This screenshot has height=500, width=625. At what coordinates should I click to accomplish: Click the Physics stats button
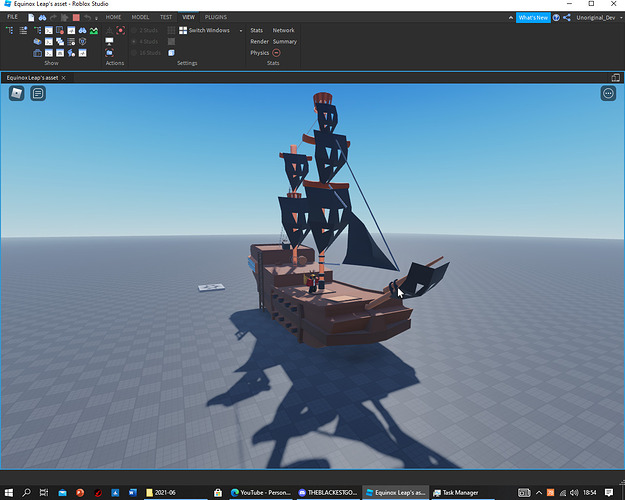coord(259,53)
